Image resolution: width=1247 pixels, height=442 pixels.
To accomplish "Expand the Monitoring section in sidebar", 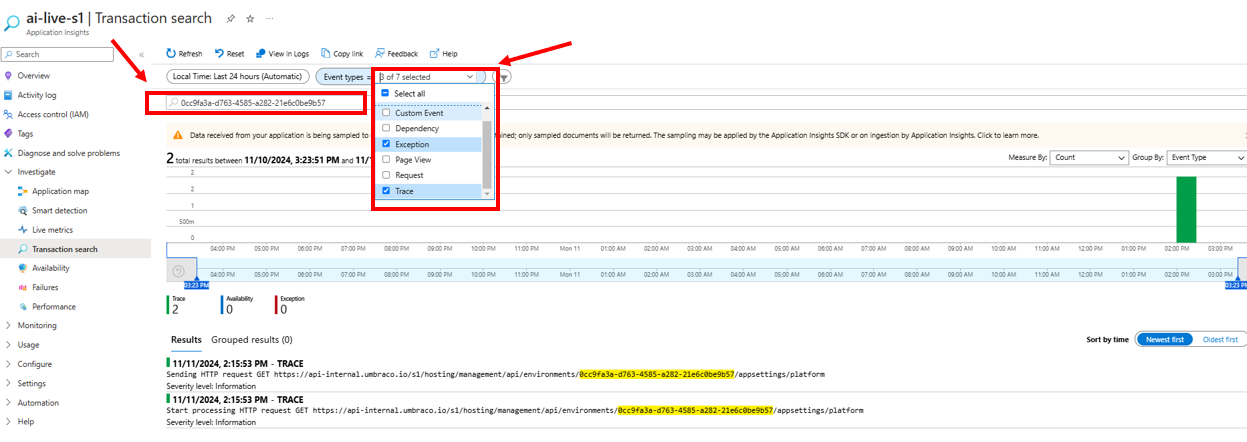I will point(9,326).
